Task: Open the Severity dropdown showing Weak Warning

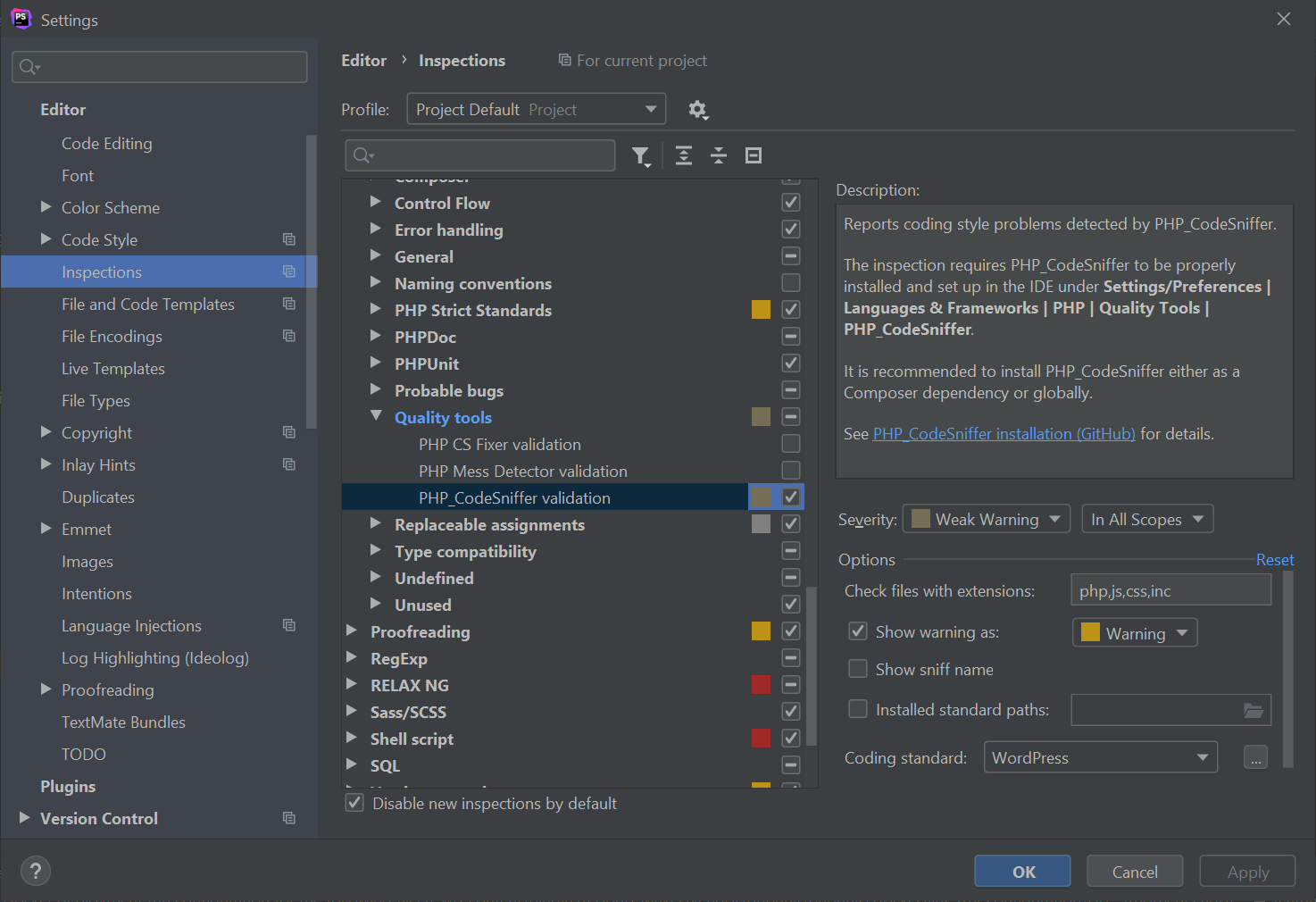Action: click(x=986, y=518)
